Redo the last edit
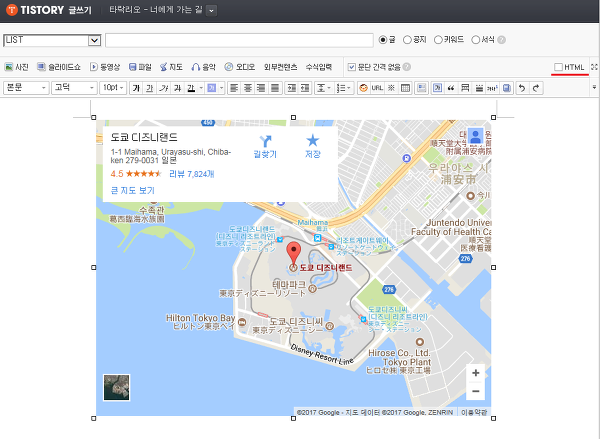This screenshot has height=439, width=600. tap(536, 88)
